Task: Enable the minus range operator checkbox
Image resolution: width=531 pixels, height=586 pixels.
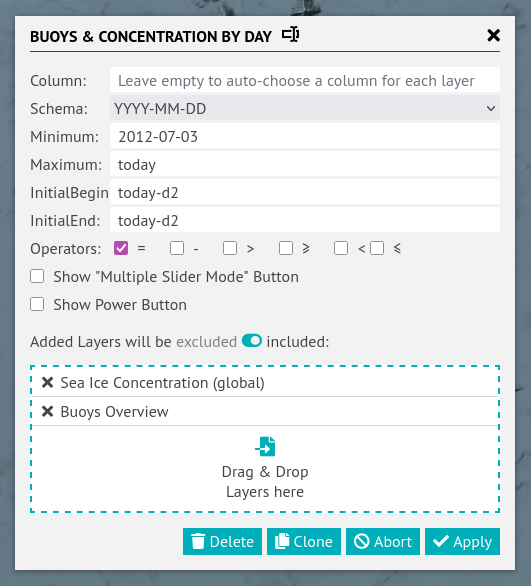Action: [177, 248]
